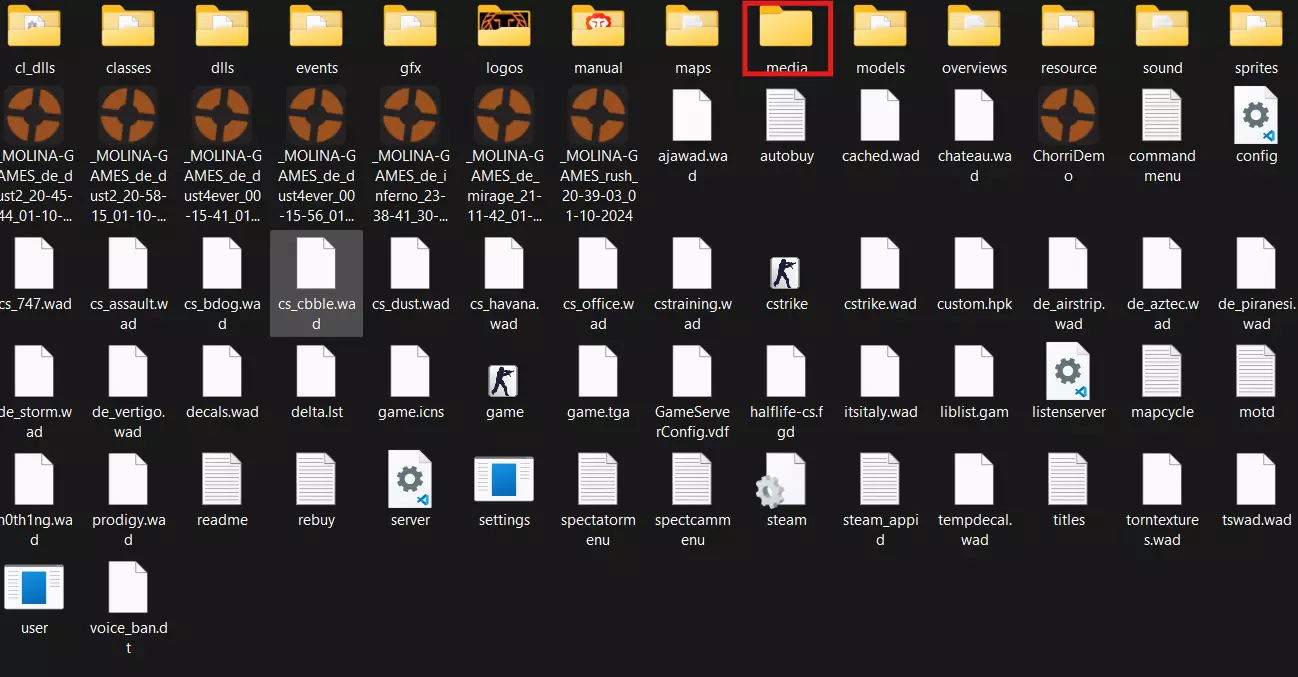Select the game.tga file
The width and height of the screenshot is (1298, 677).
[x=598, y=381]
